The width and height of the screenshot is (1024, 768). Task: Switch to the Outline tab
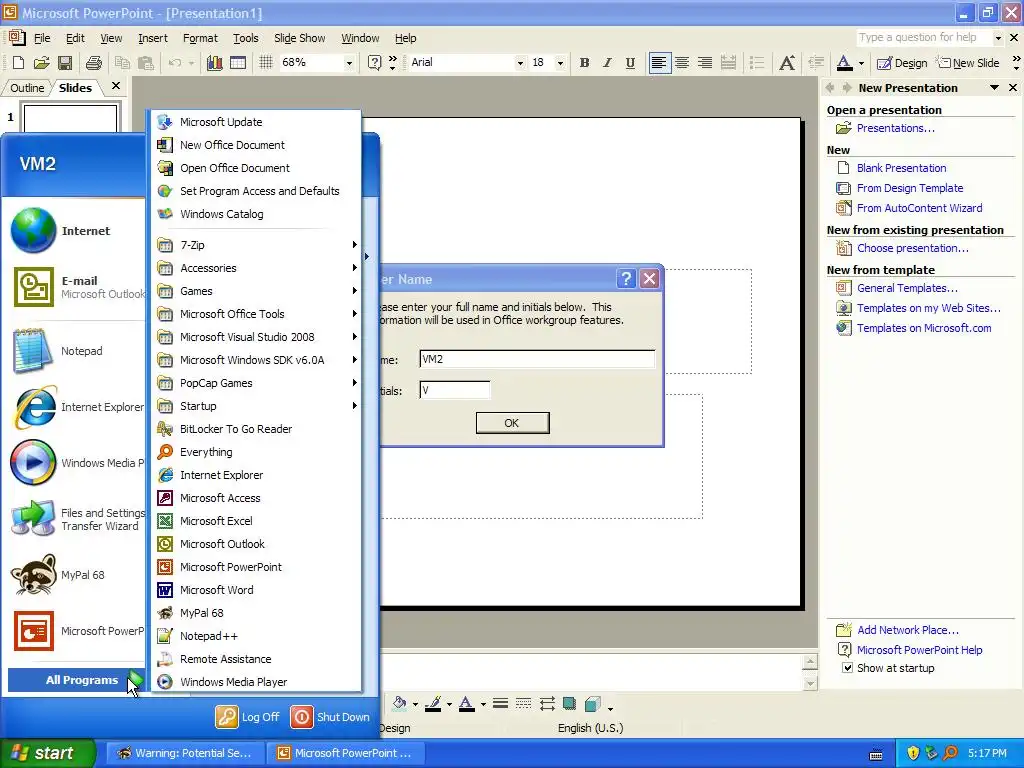tap(27, 88)
